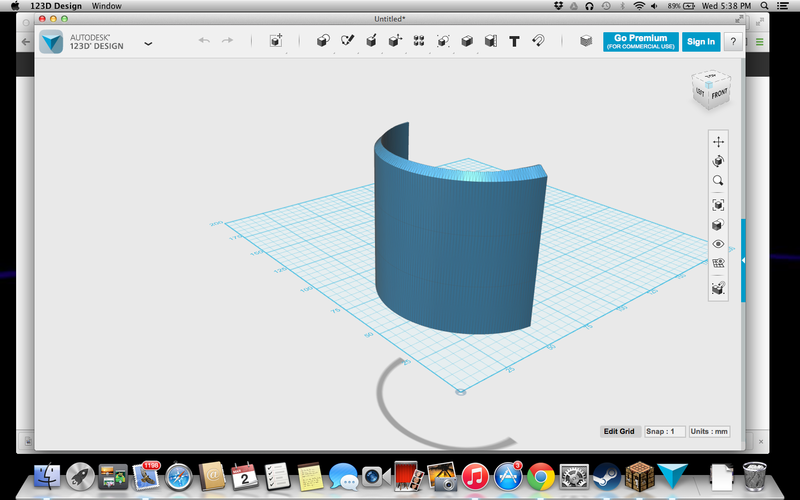Image resolution: width=800 pixels, height=500 pixels.
Task: Open the Window menu in menu bar
Action: [107, 6]
